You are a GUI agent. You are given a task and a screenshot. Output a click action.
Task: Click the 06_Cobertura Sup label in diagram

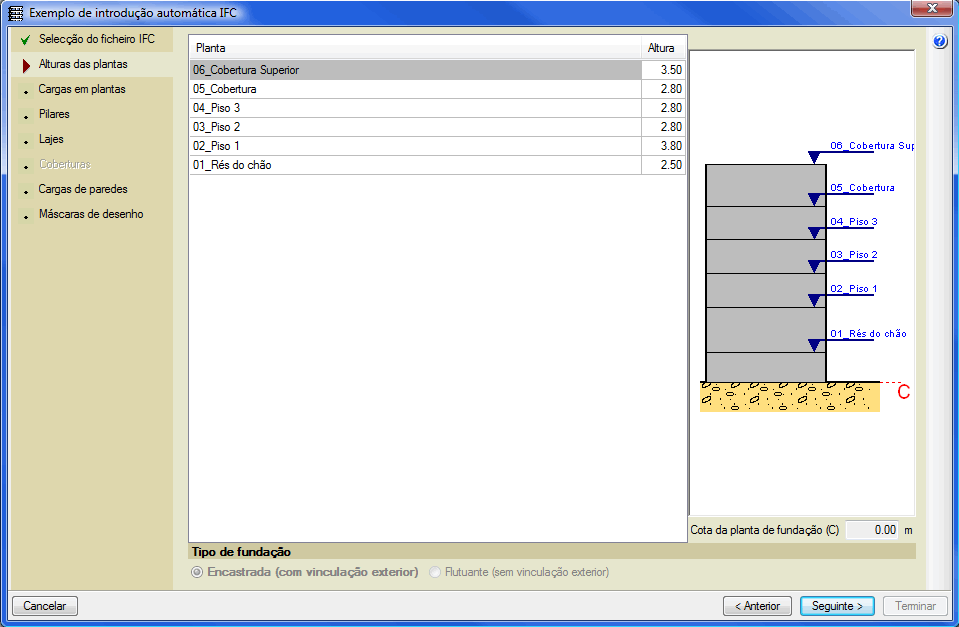click(x=872, y=146)
